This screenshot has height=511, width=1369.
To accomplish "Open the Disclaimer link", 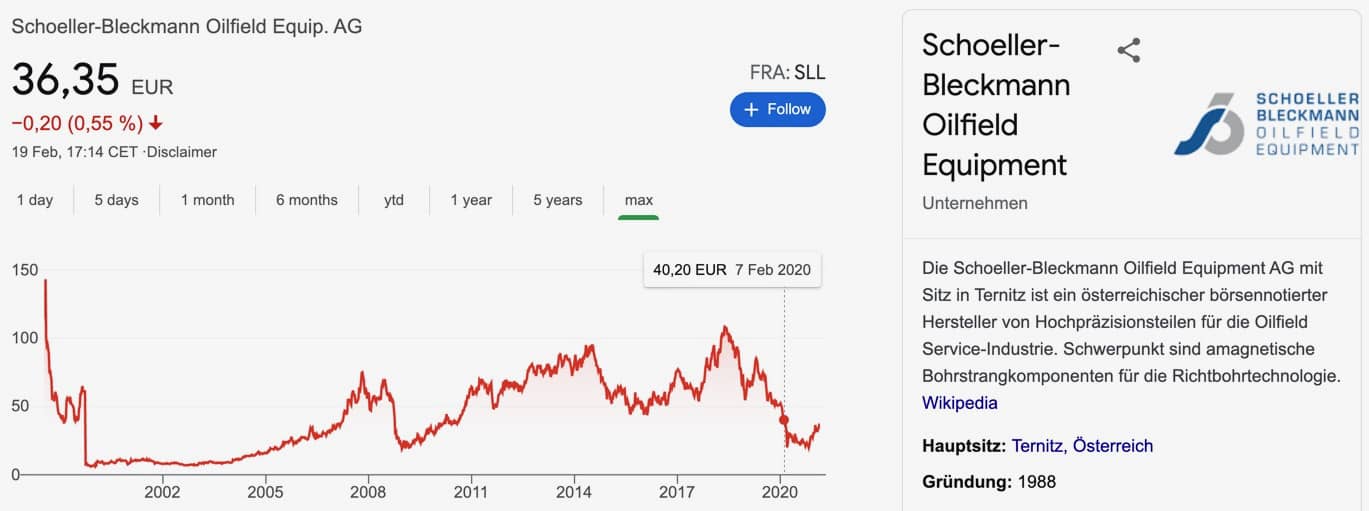I will point(183,152).
